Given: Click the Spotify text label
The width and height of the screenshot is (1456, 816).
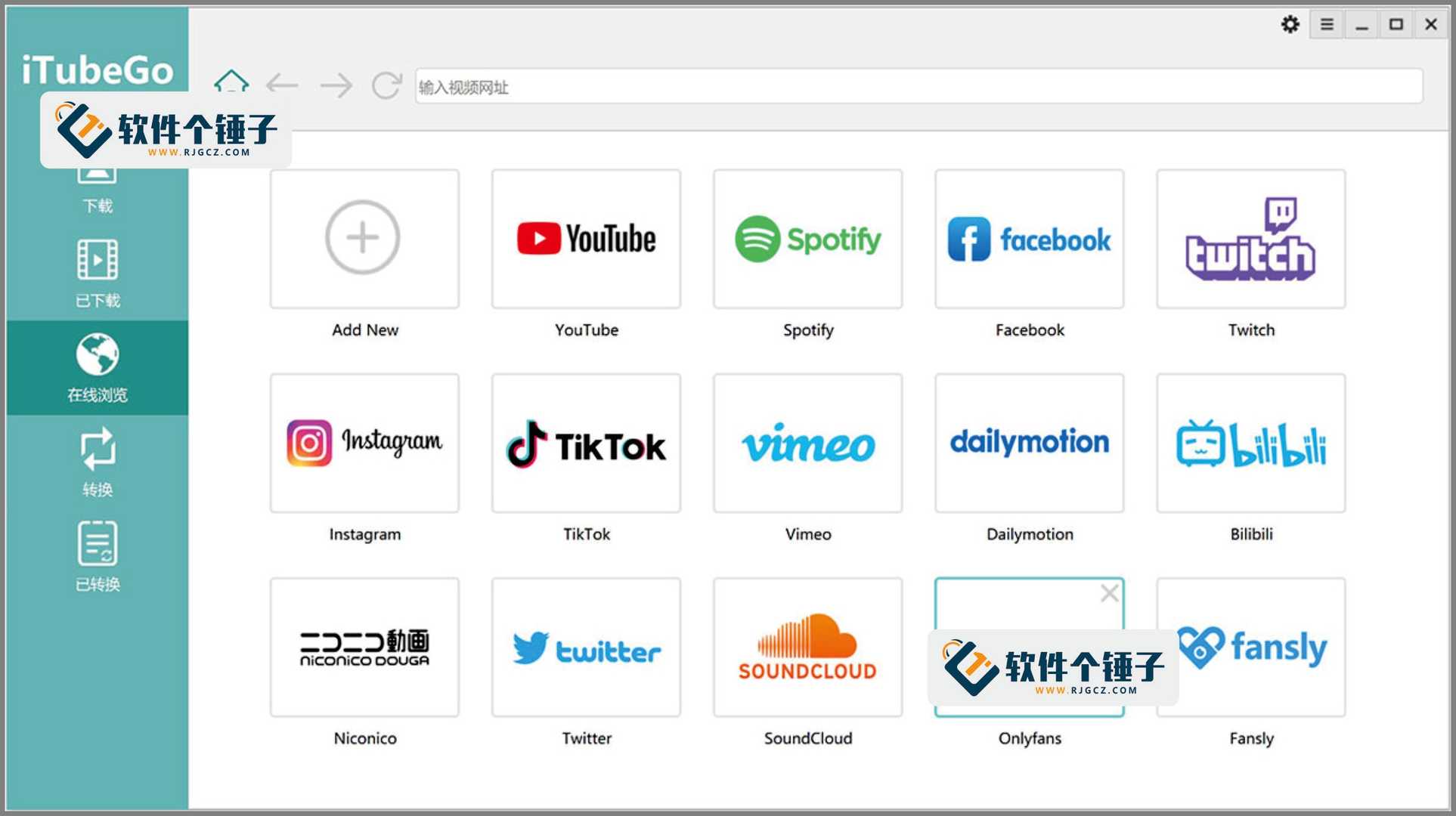Looking at the screenshot, I should [808, 331].
